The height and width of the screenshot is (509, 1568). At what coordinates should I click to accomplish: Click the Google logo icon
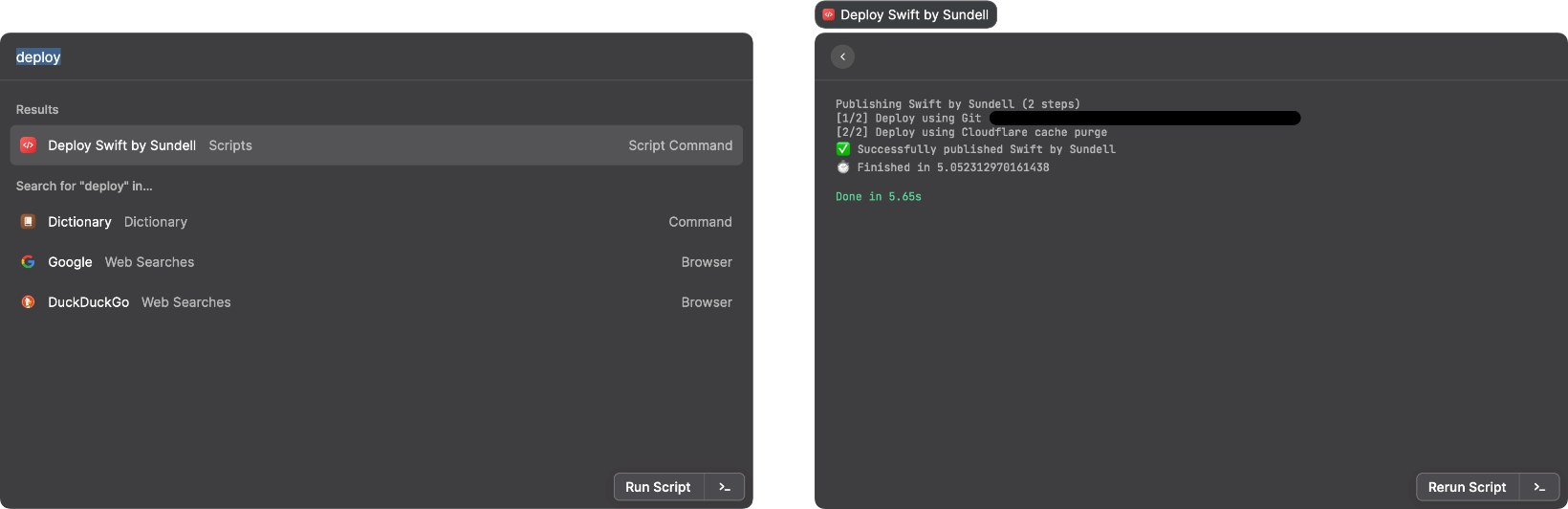[x=28, y=262]
